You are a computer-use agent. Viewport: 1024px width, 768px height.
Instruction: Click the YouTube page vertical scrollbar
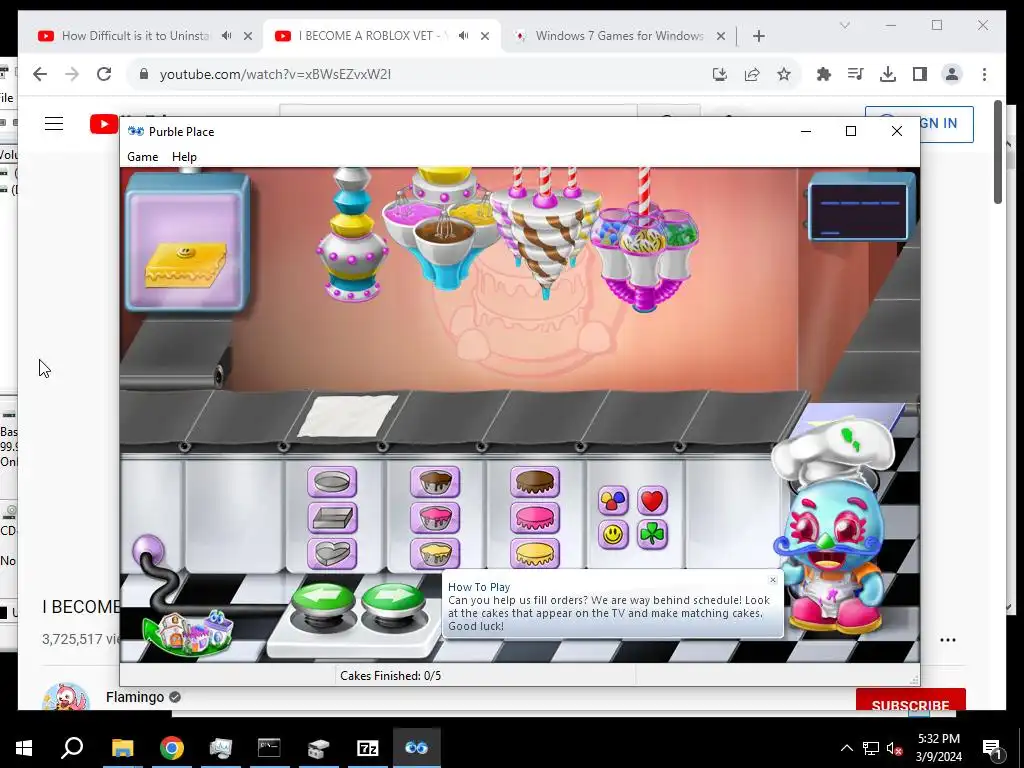tap(997, 152)
